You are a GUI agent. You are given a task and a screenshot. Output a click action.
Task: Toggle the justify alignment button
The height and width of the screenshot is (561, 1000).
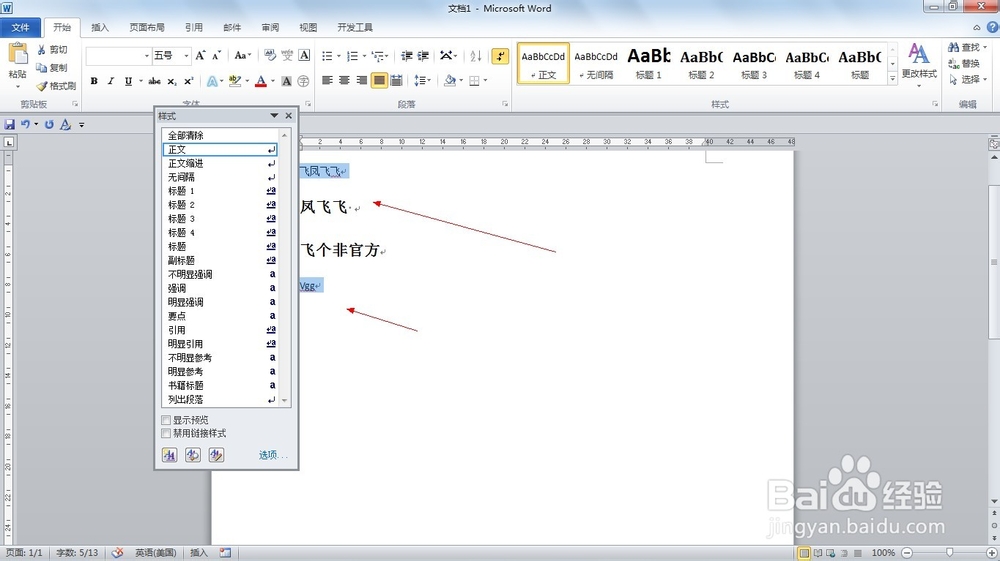379,80
